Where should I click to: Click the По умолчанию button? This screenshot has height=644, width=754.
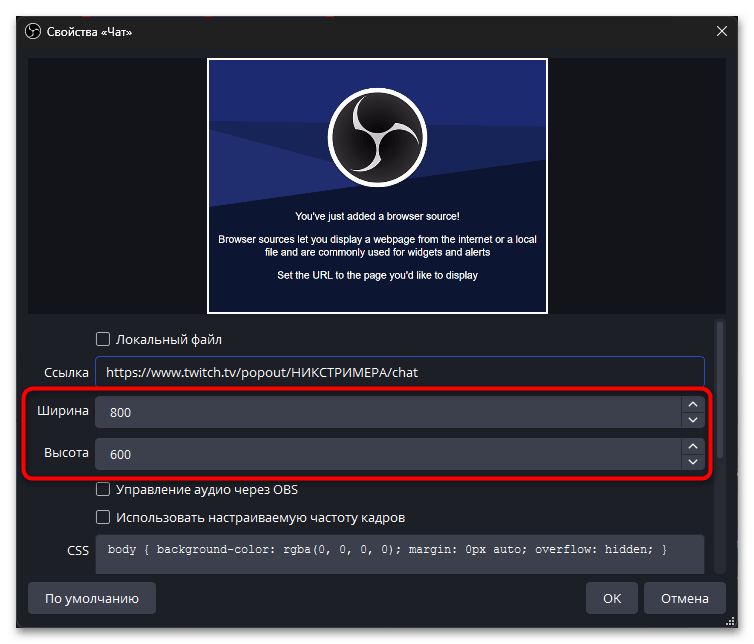pos(92,598)
